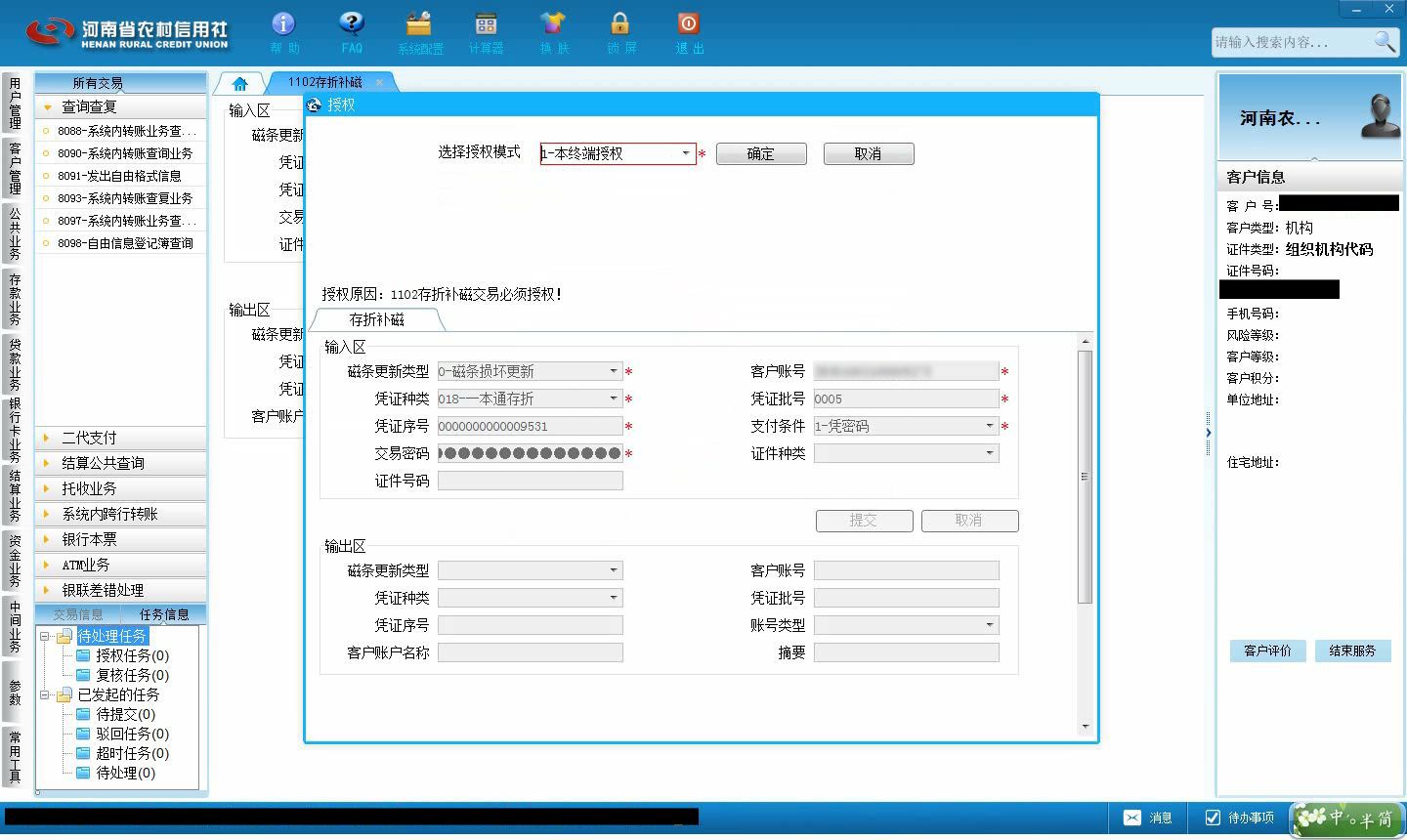The width and height of the screenshot is (1407, 840).
Task: Click the 交易密码 password field
Action: coord(531,453)
